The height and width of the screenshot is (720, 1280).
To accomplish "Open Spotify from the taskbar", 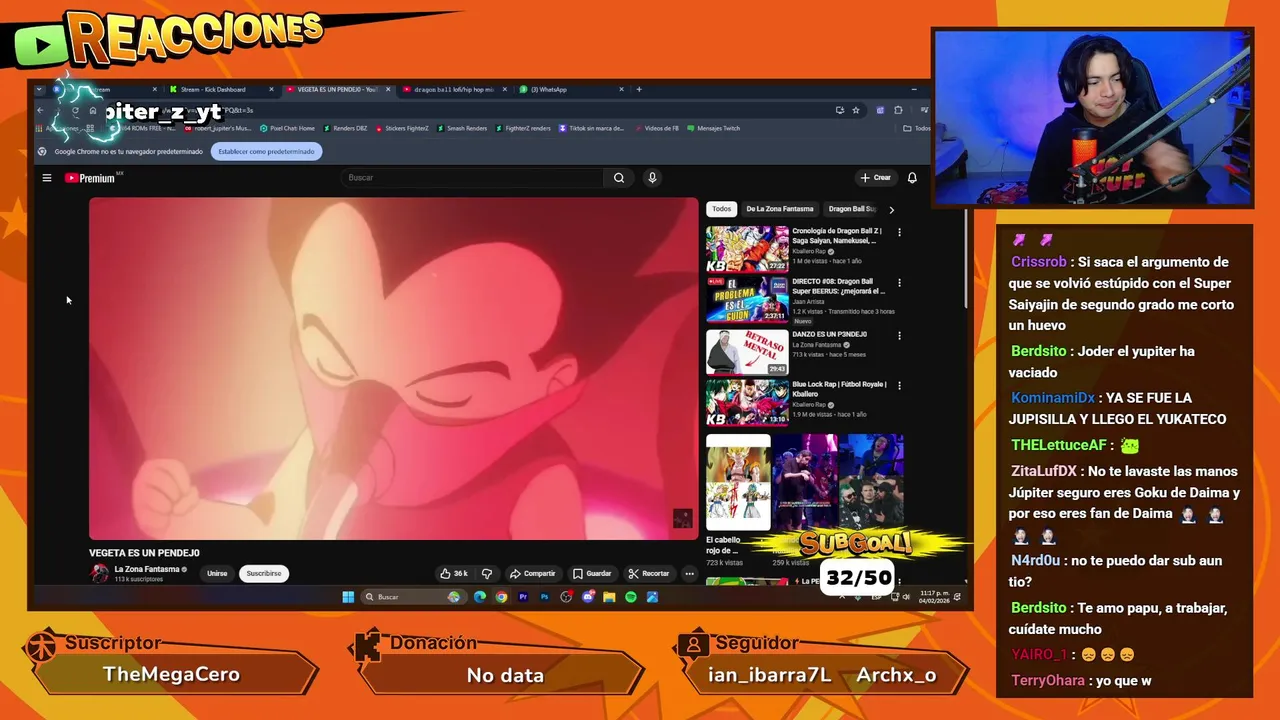I will click(631, 597).
